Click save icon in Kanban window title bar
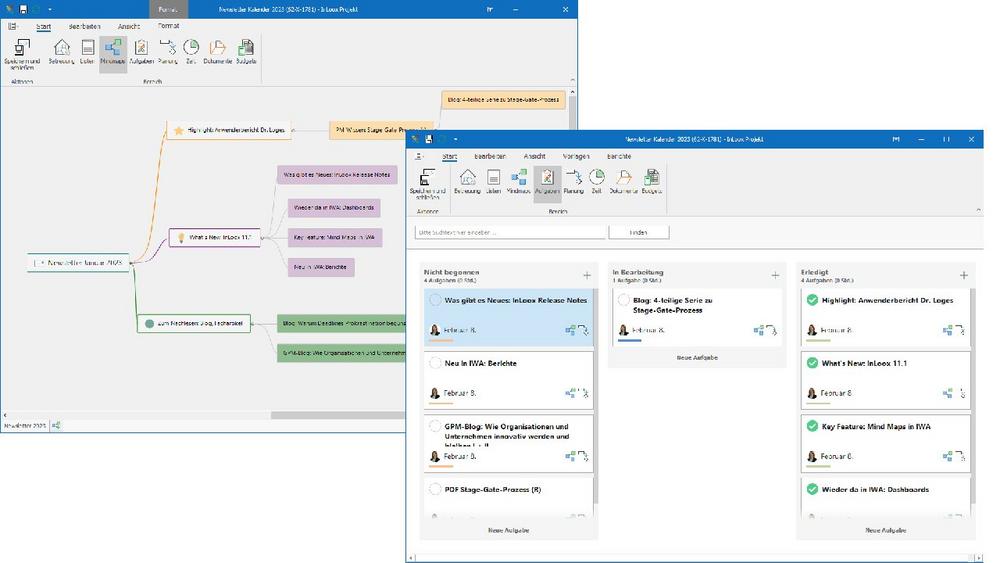The width and height of the screenshot is (1000, 563). [429, 139]
